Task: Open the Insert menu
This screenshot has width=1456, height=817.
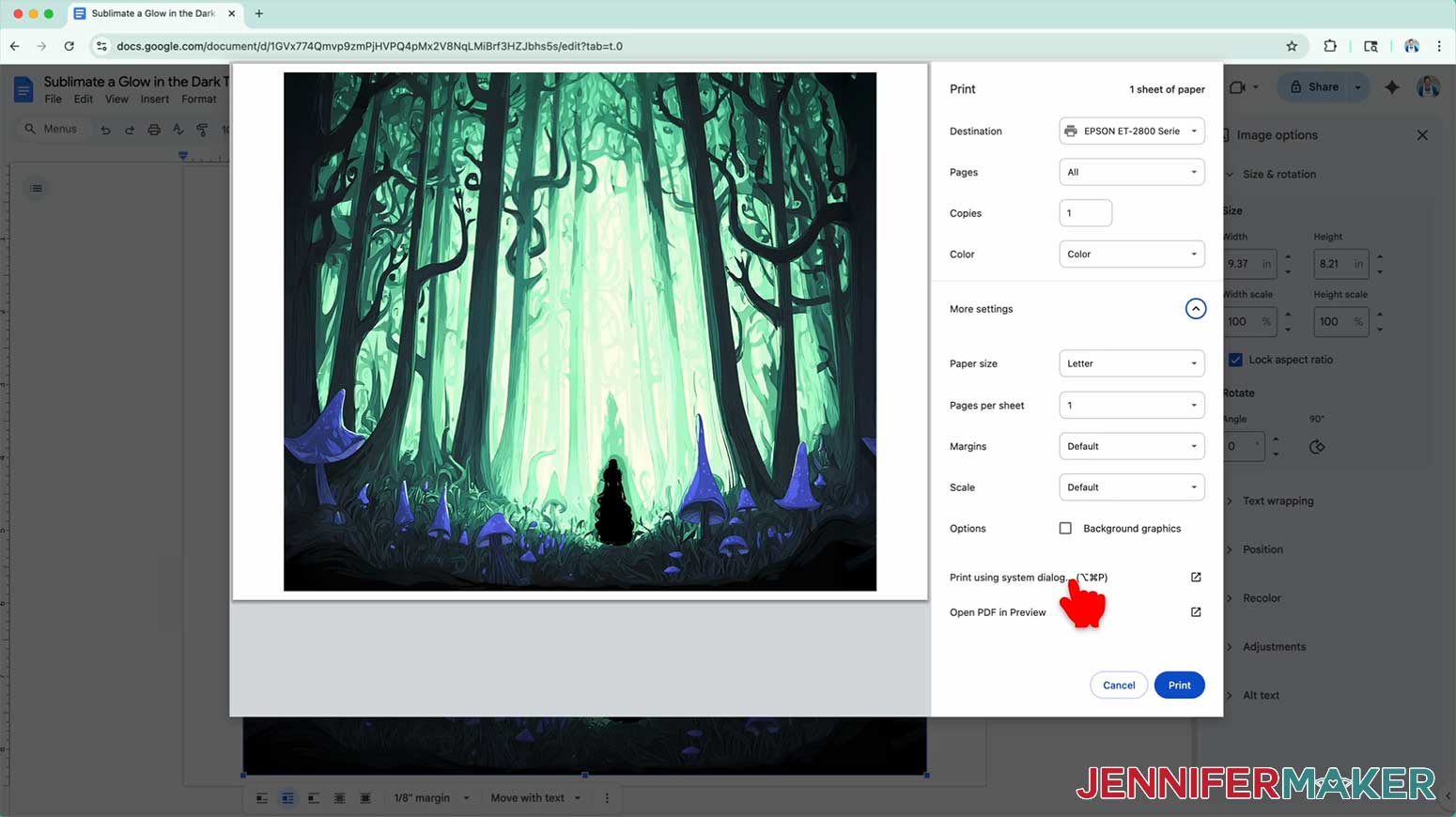Action: click(x=155, y=100)
